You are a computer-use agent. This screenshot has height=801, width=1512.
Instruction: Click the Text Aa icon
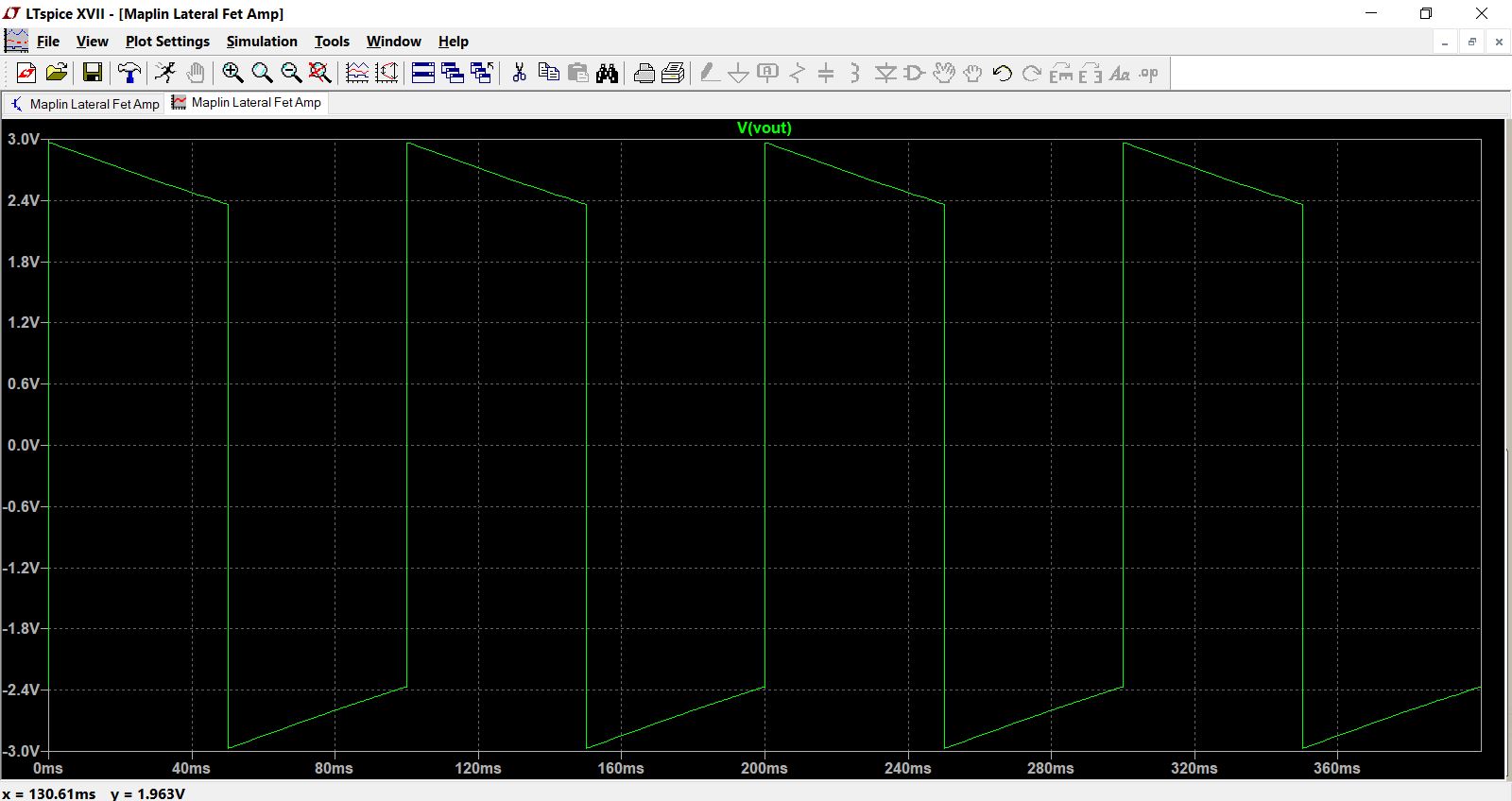(1120, 73)
